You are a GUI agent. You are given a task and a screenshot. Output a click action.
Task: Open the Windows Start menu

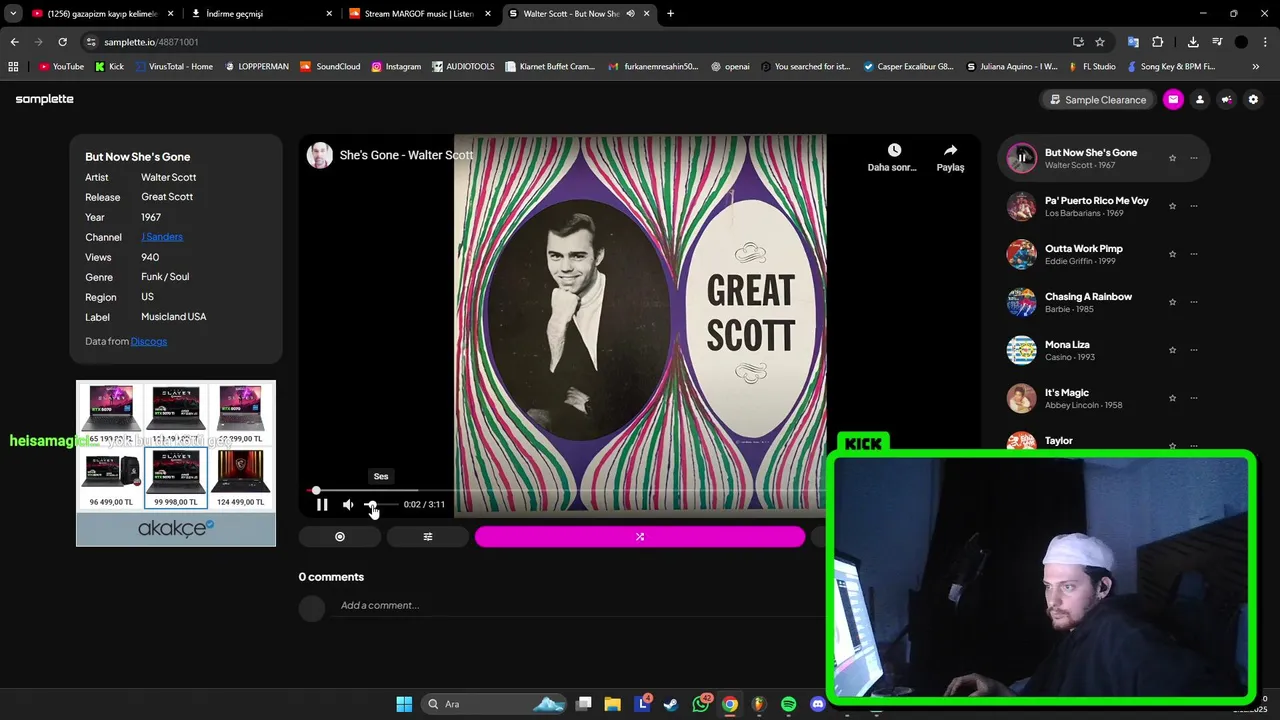(404, 704)
